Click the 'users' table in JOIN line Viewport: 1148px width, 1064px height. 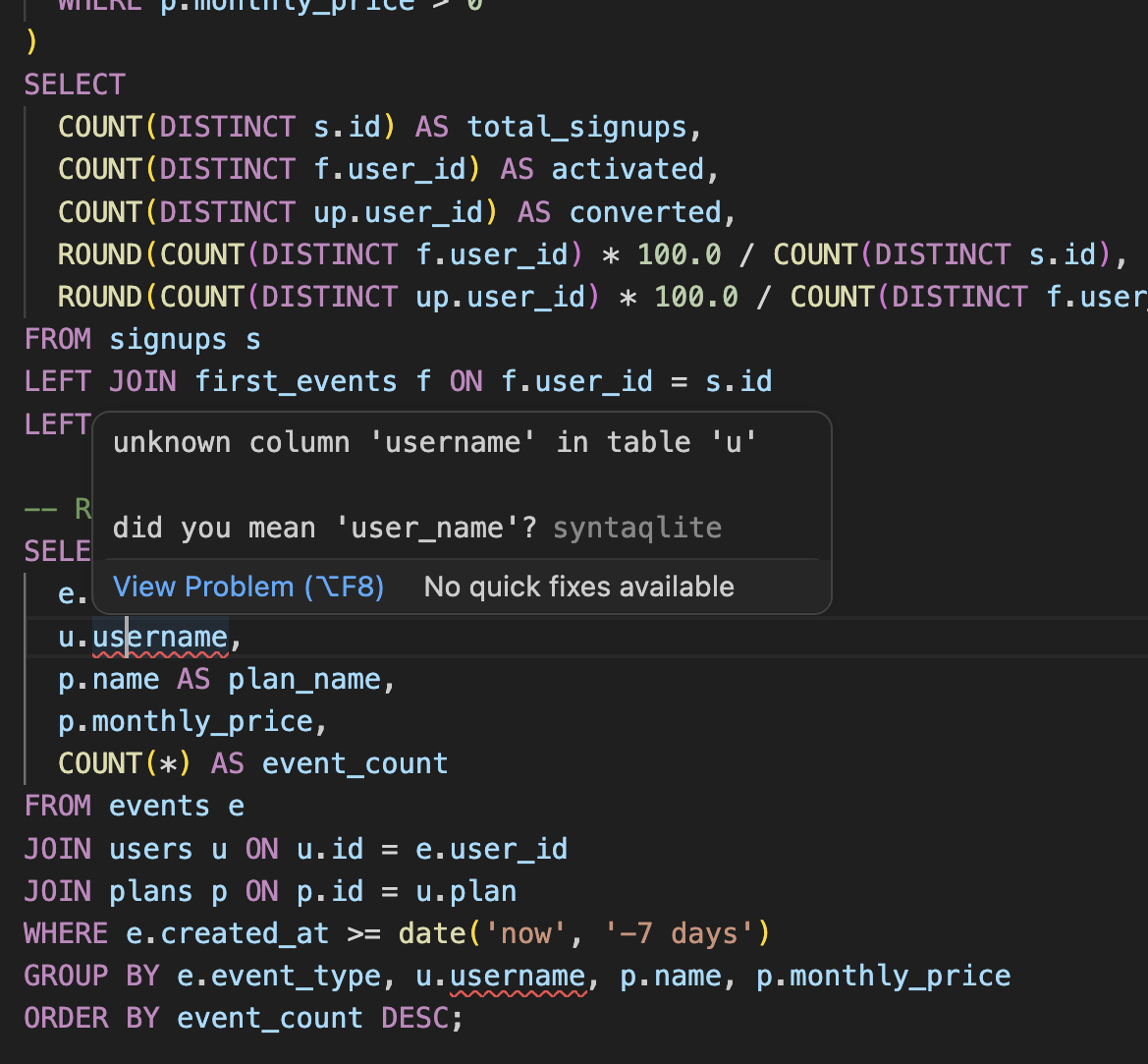150,849
